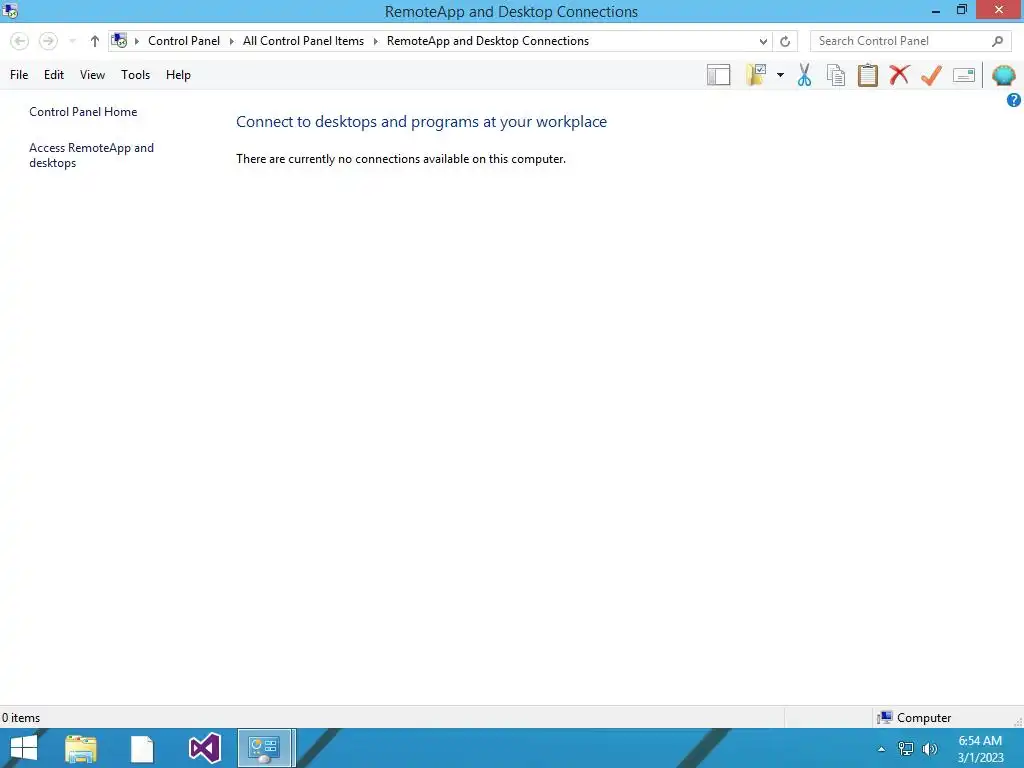
Task: Select RemoteApp and Desktop Connections breadcrumb
Action: click(488, 40)
